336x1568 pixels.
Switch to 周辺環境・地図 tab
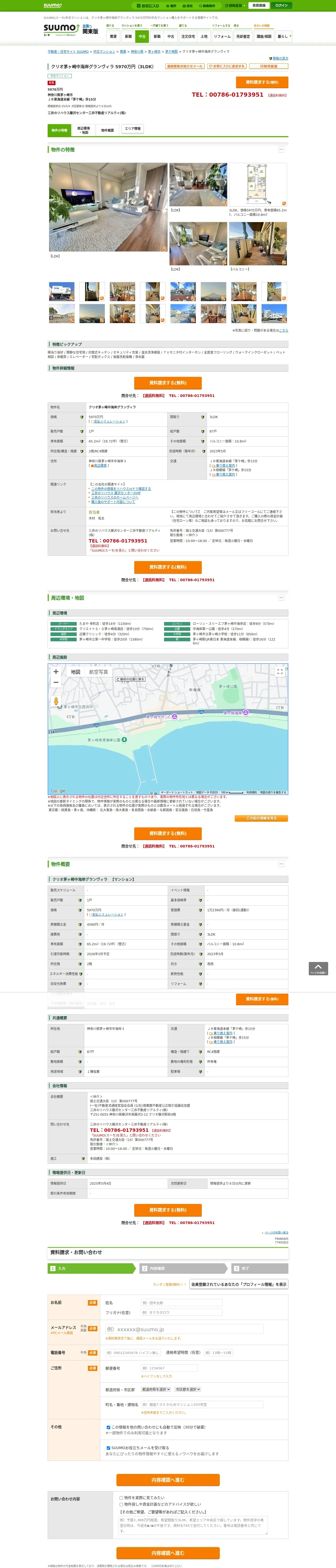(83, 130)
